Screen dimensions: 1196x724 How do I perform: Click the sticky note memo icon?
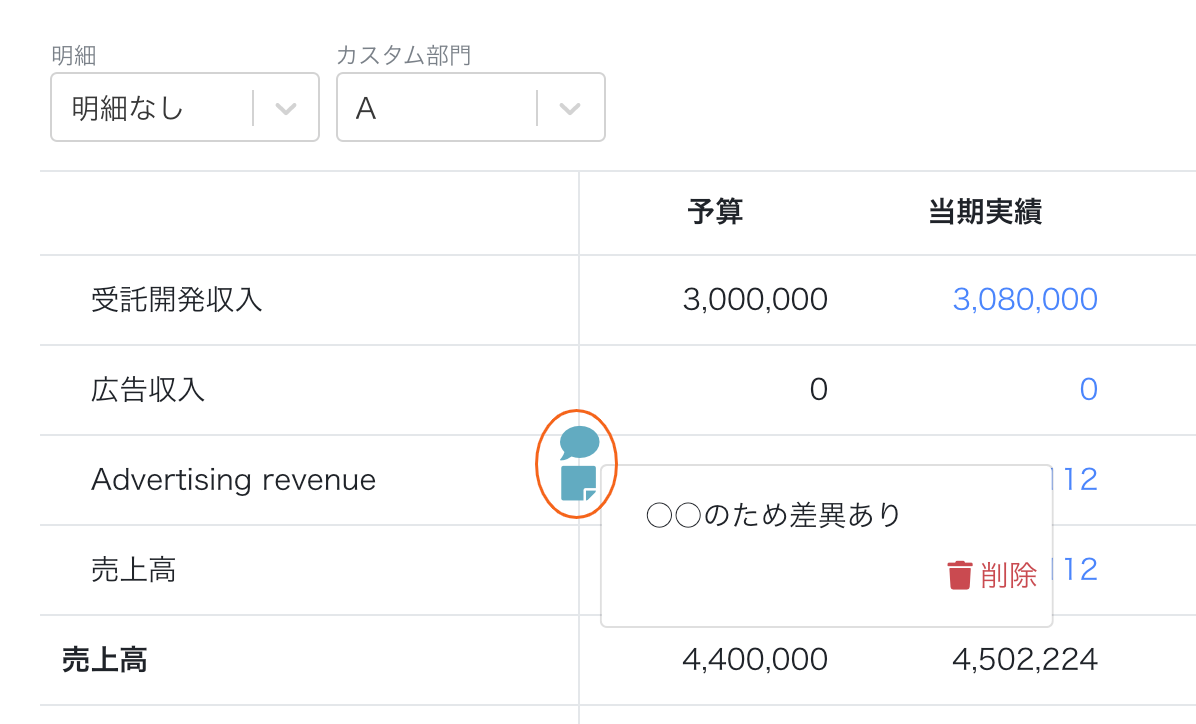578,483
